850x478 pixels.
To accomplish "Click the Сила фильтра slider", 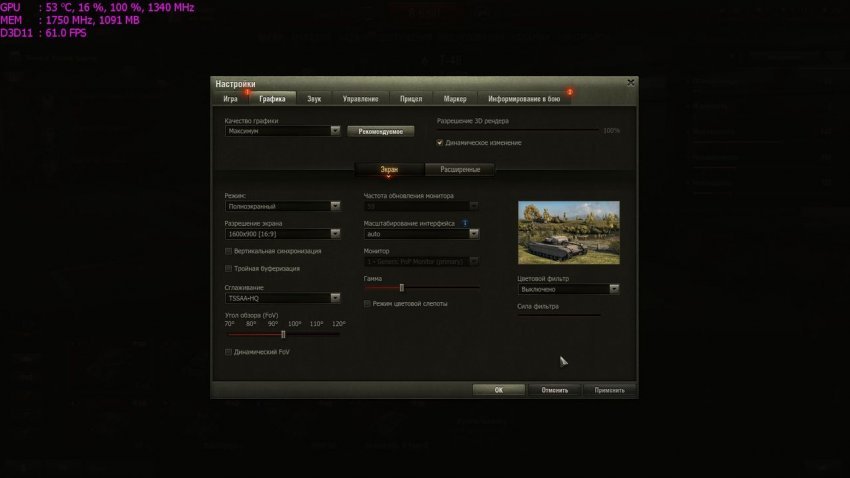I will 559,315.
